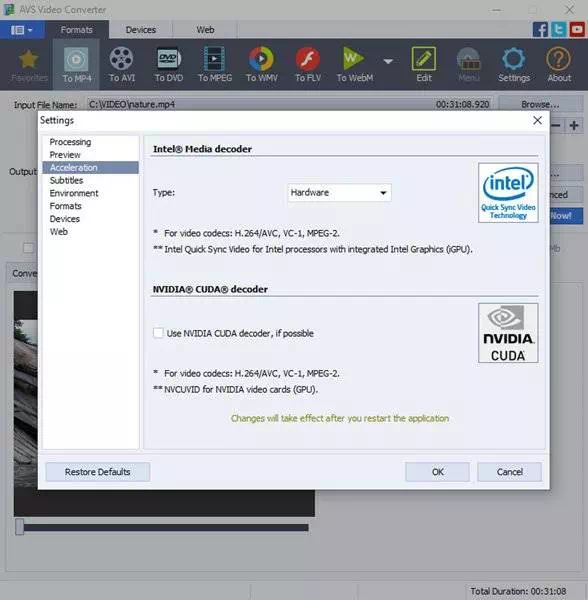
Task: Close the Settings dialog with X
Action: [538, 121]
